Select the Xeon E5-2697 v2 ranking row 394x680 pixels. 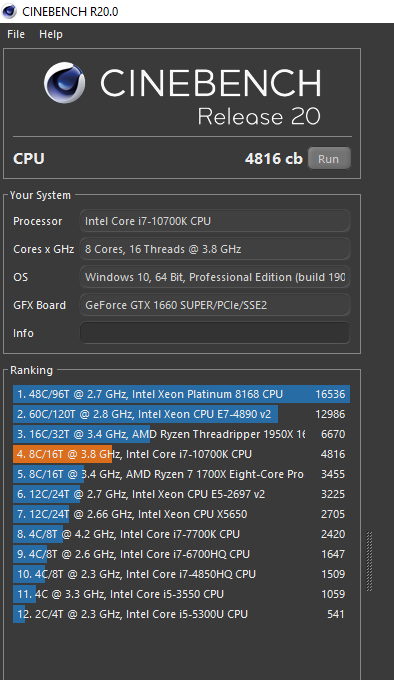click(181, 494)
